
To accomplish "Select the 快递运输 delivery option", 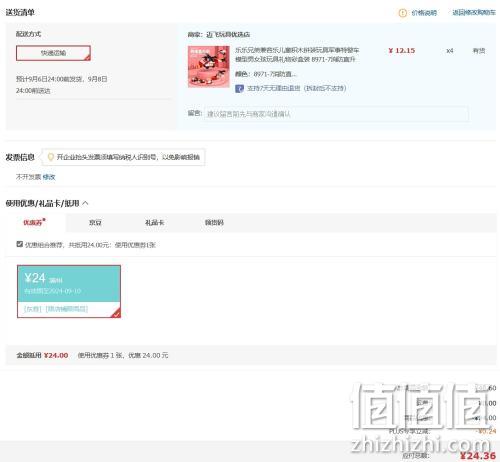I will coord(53,53).
